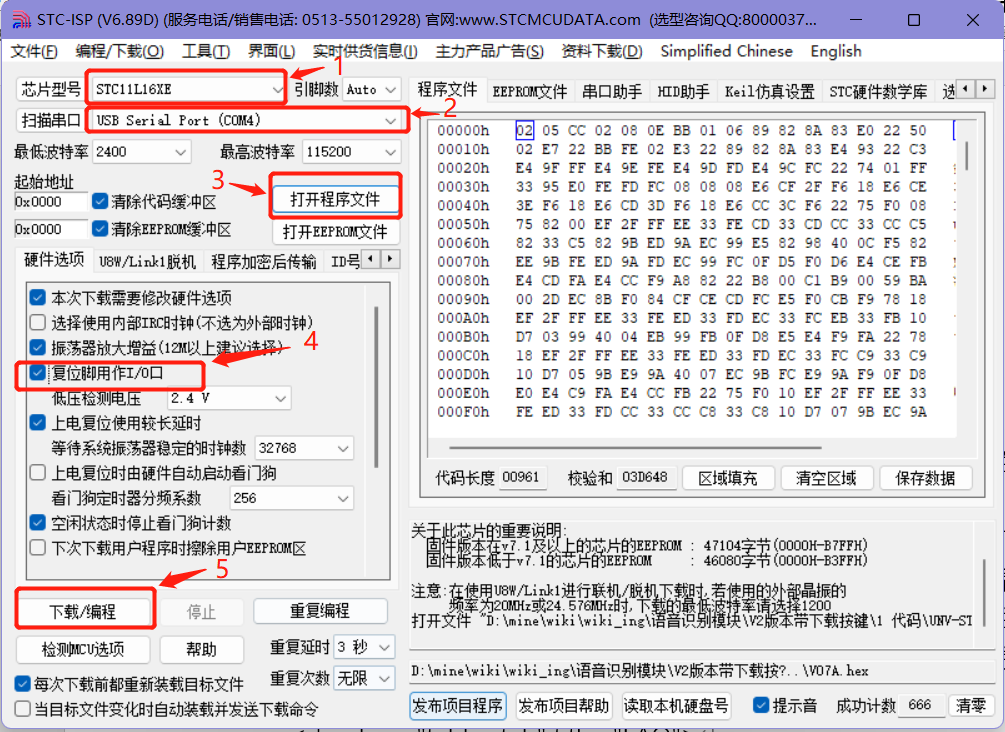Open chip model STC11L16XE dropdown
Image resolution: width=1005 pixels, height=732 pixels.
[188, 89]
